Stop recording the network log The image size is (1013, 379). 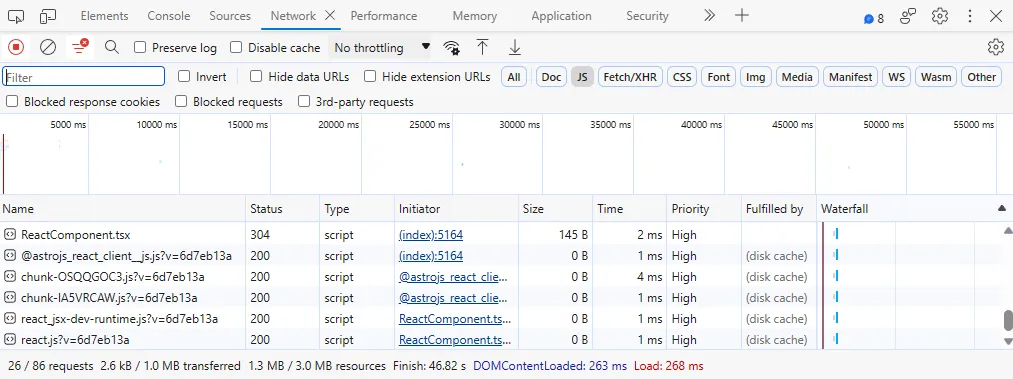tap(16, 47)
